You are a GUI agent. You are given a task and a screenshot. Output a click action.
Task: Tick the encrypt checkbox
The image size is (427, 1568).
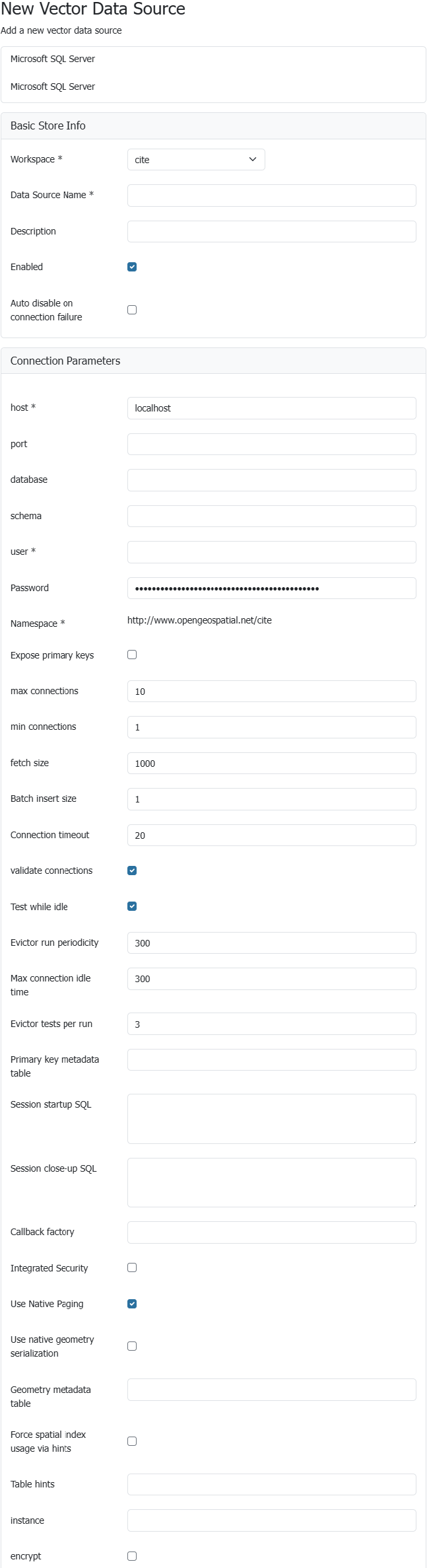click(x=132, y=1556)
